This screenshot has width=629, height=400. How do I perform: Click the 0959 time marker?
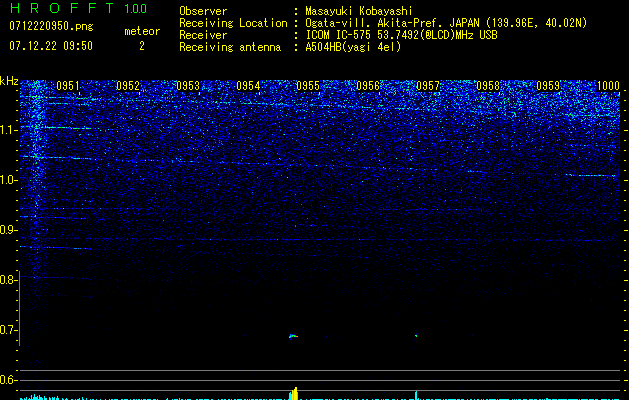point(548,86)
